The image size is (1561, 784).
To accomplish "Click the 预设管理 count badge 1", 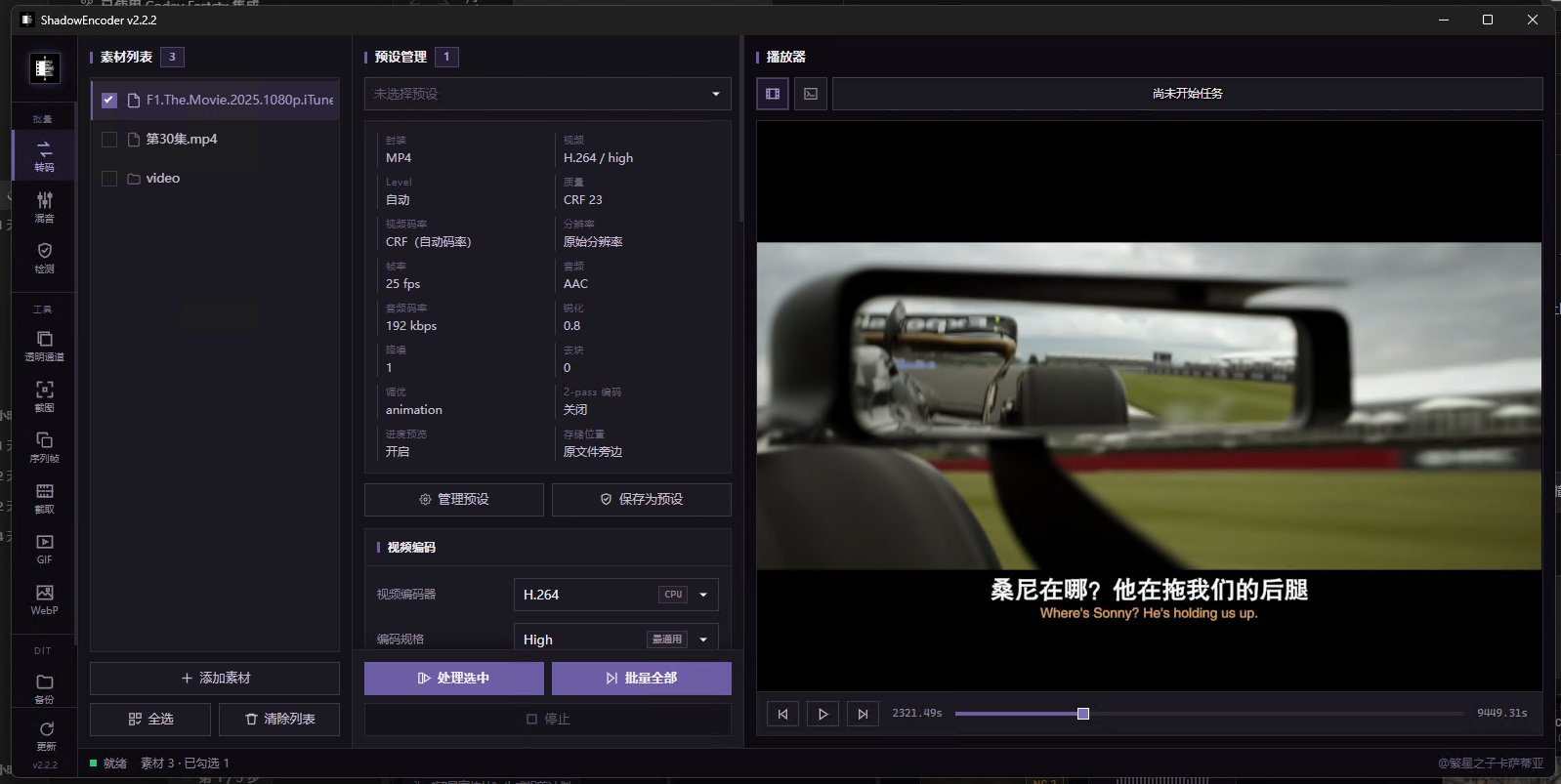I will (x=446, y=57).
